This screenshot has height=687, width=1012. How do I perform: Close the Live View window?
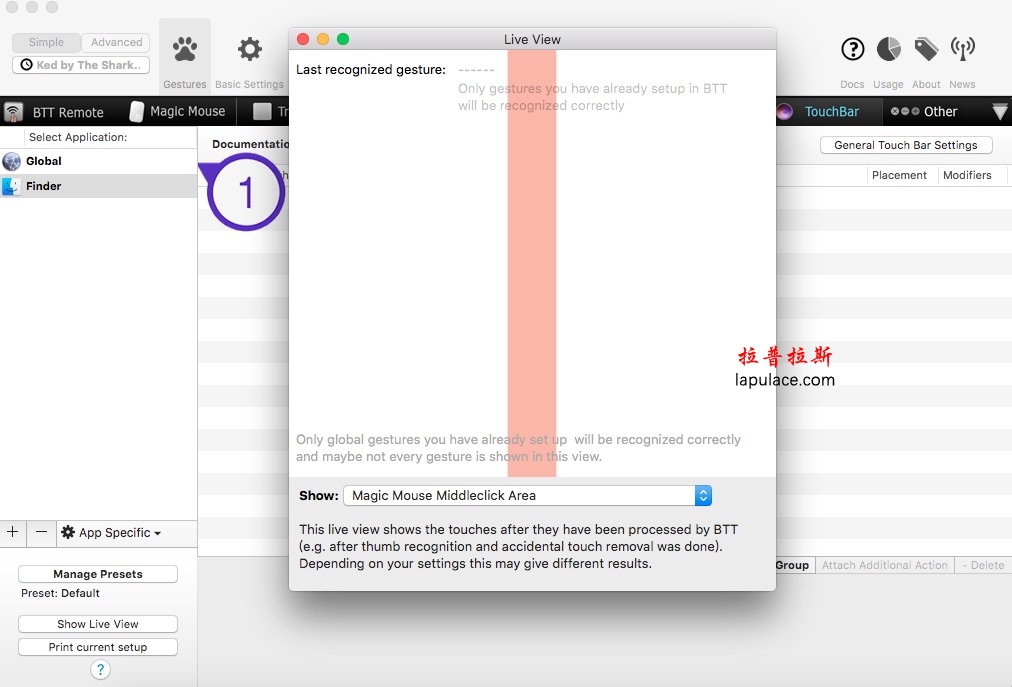click(303, 39)
